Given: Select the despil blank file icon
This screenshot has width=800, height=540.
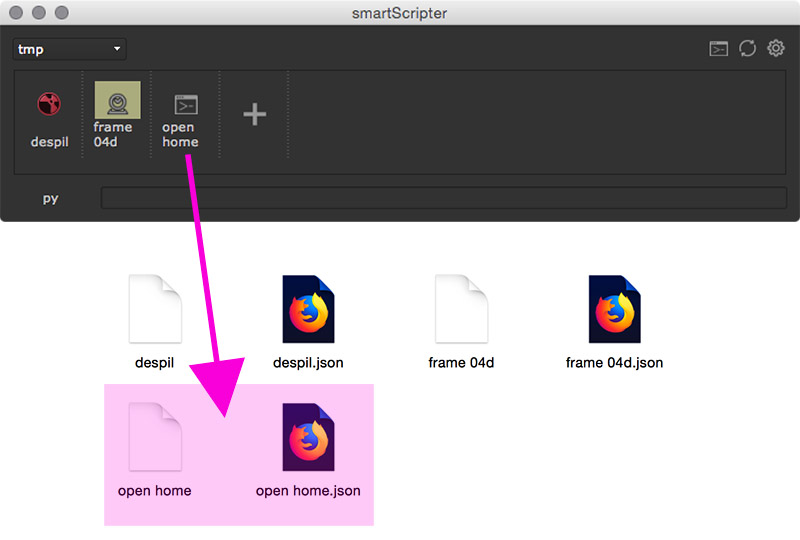Looking at the screenshot, I should (155, 310).
